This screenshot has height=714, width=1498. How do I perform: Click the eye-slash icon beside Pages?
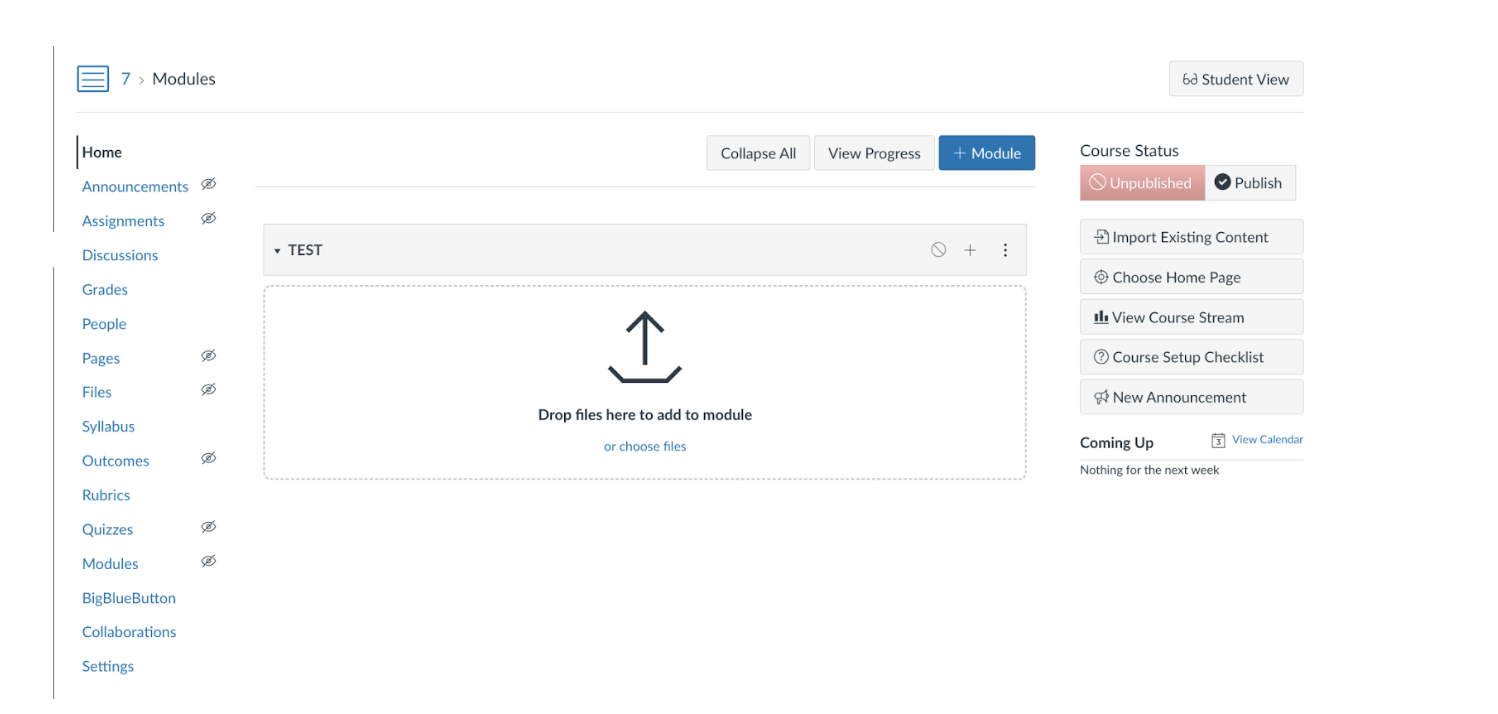(208, 355)
